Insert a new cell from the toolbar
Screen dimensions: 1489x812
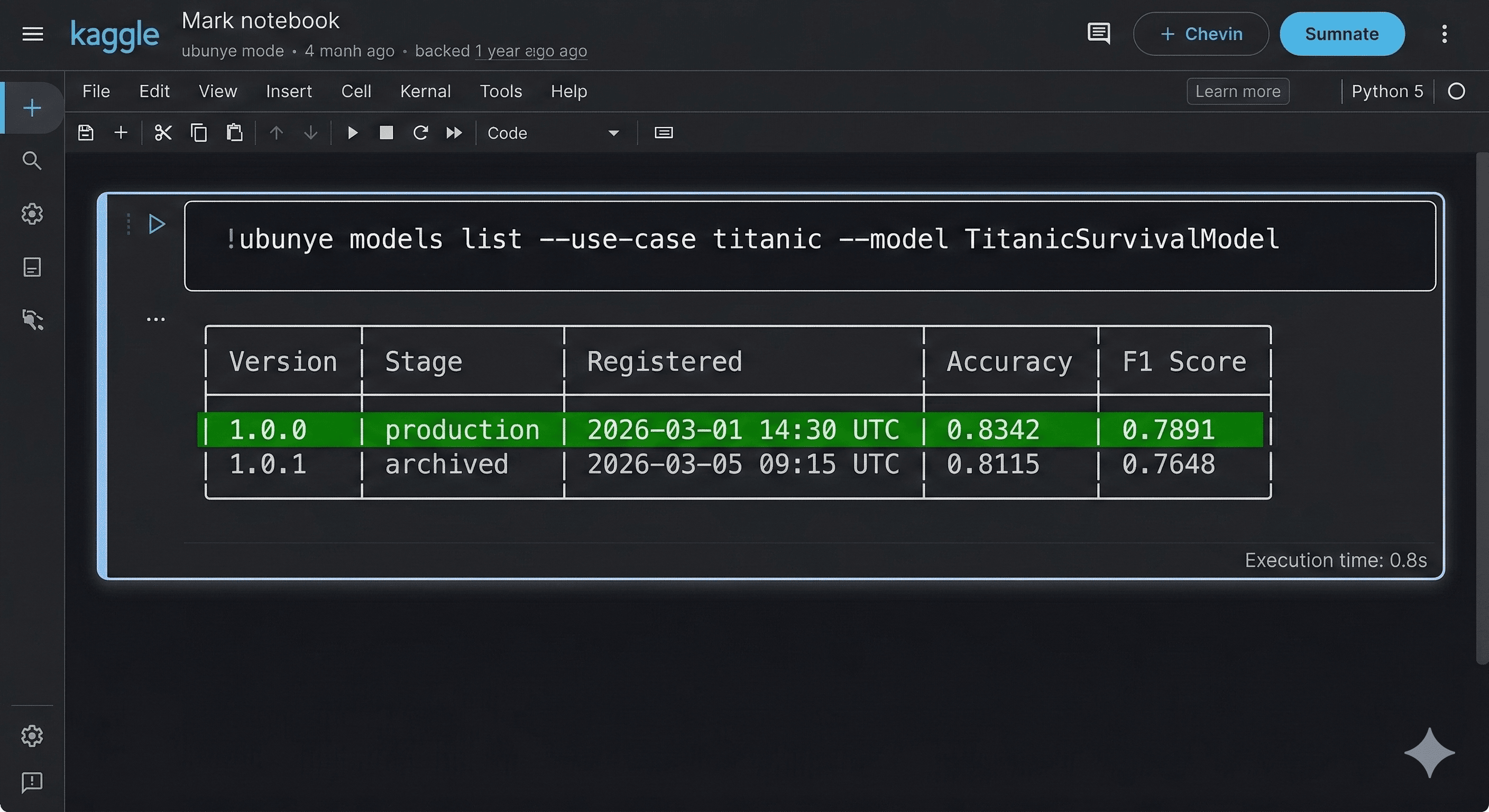coord(121,132)
